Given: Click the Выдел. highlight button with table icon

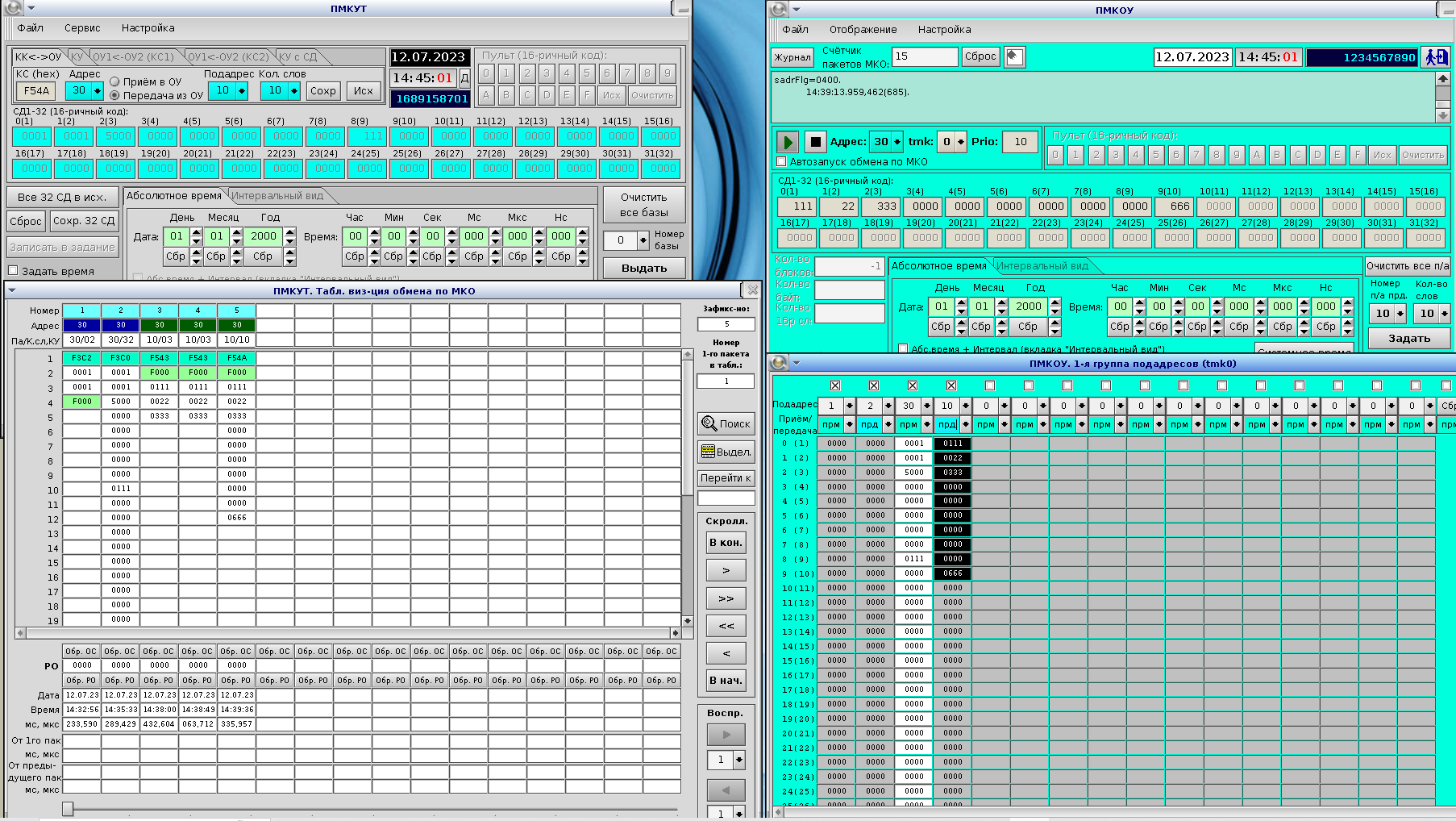Looking at the screenshot, I should [726, 452].
